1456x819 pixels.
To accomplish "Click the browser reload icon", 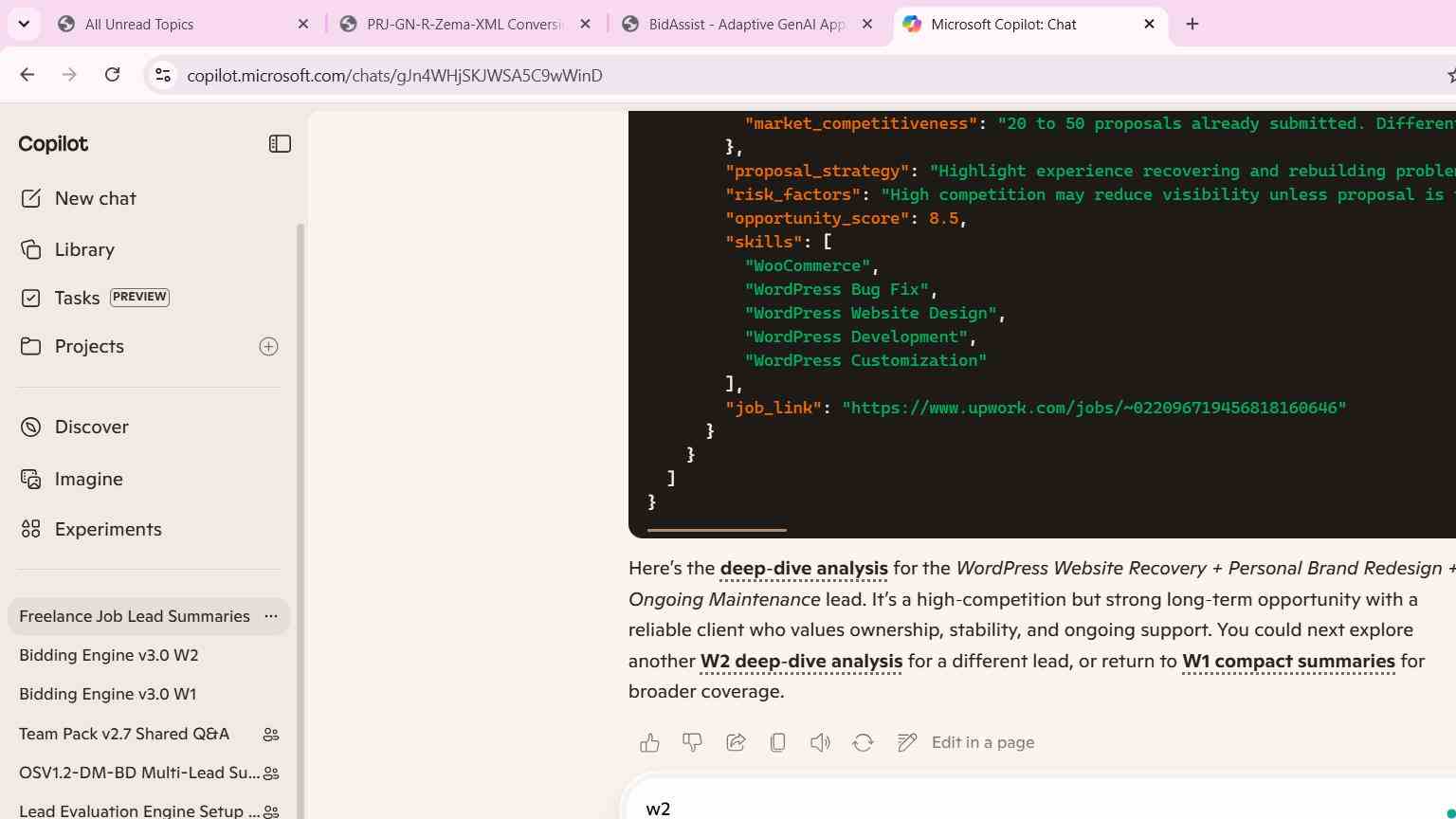I will (x=112, y=75).
